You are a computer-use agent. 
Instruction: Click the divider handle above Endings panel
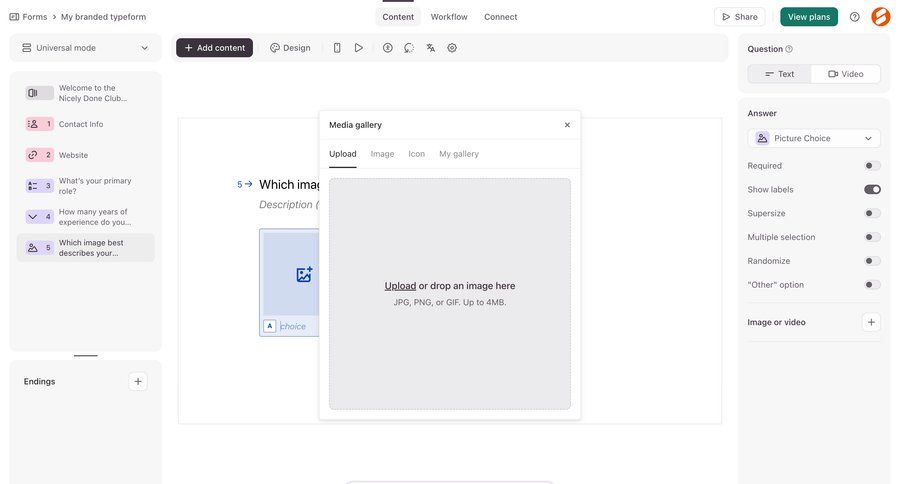point(86,356)
